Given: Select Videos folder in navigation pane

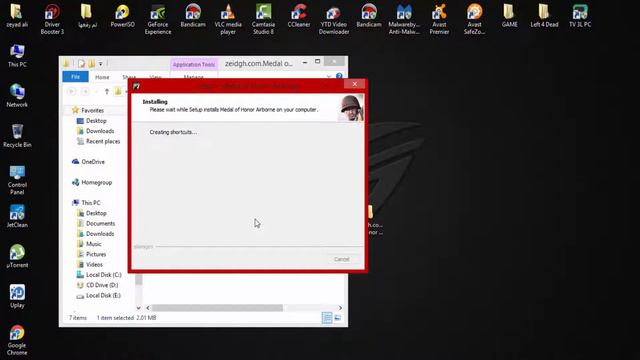Looking at the screenshot, I should click(90, 264).
